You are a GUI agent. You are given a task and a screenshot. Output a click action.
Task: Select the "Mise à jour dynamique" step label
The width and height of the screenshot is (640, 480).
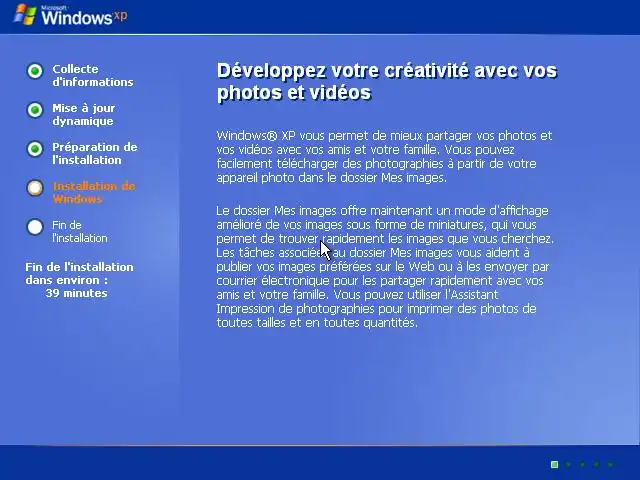coord(84,115)
